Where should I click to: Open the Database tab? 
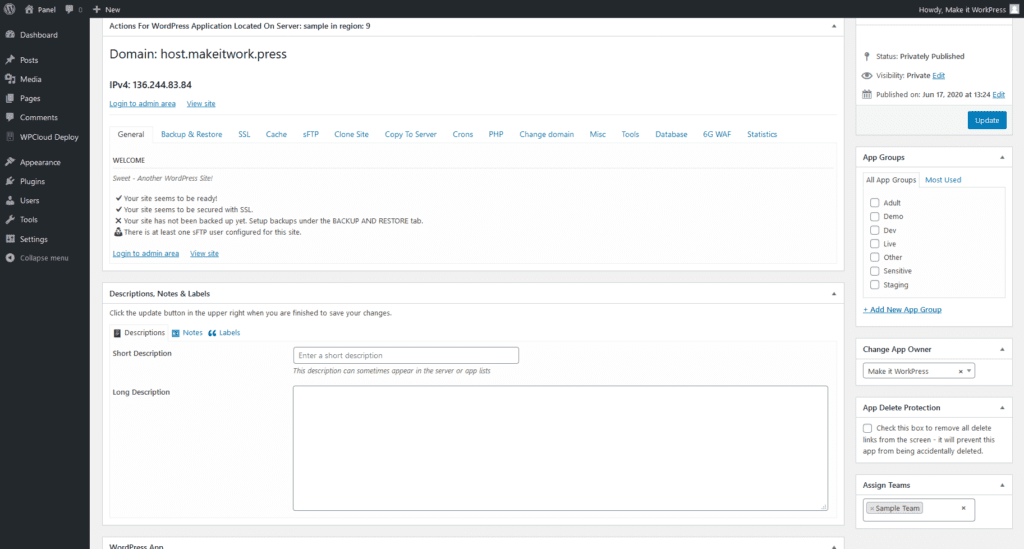671,134
